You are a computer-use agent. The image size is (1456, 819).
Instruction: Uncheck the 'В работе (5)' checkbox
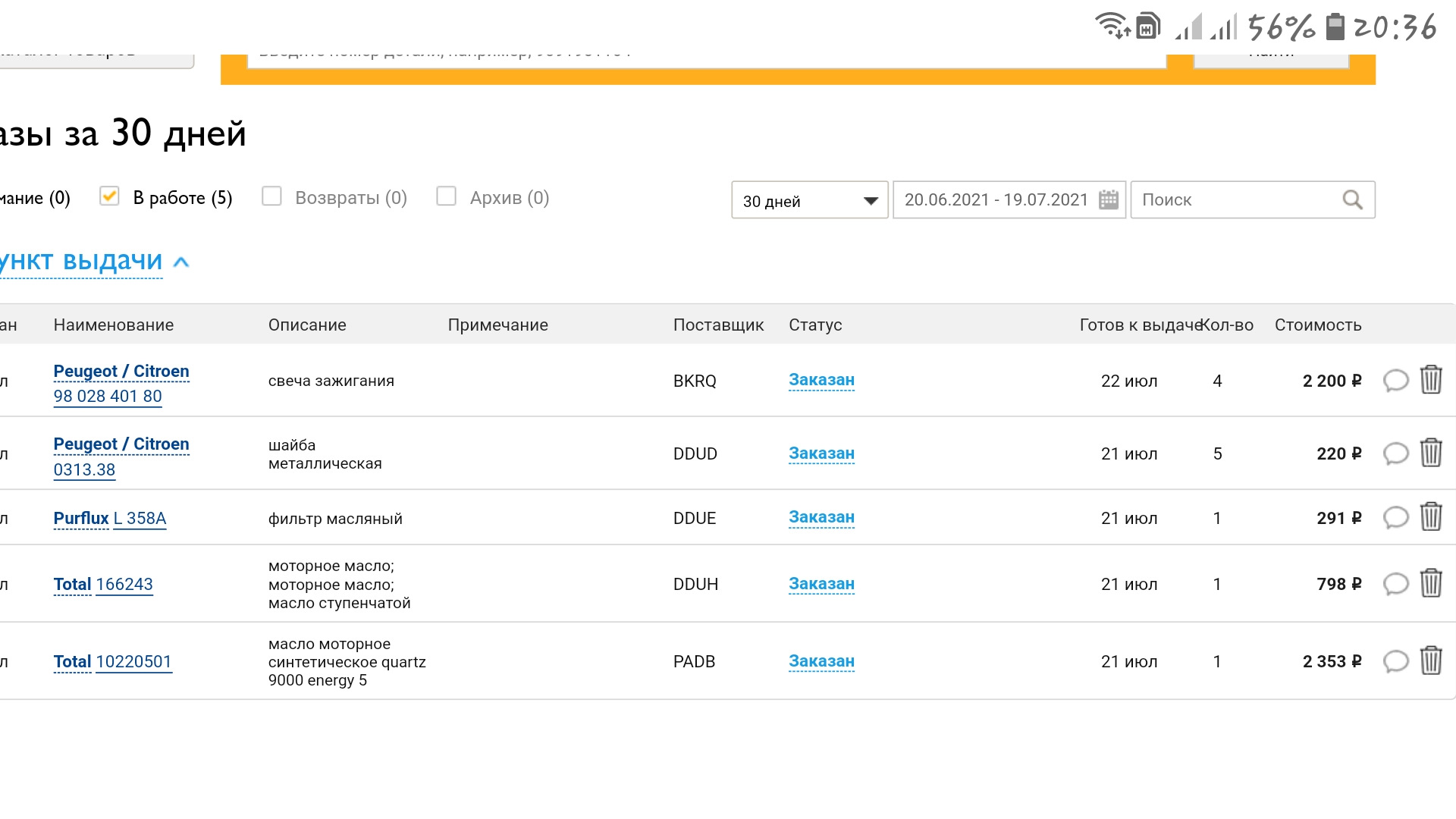(x=109, y=196)
